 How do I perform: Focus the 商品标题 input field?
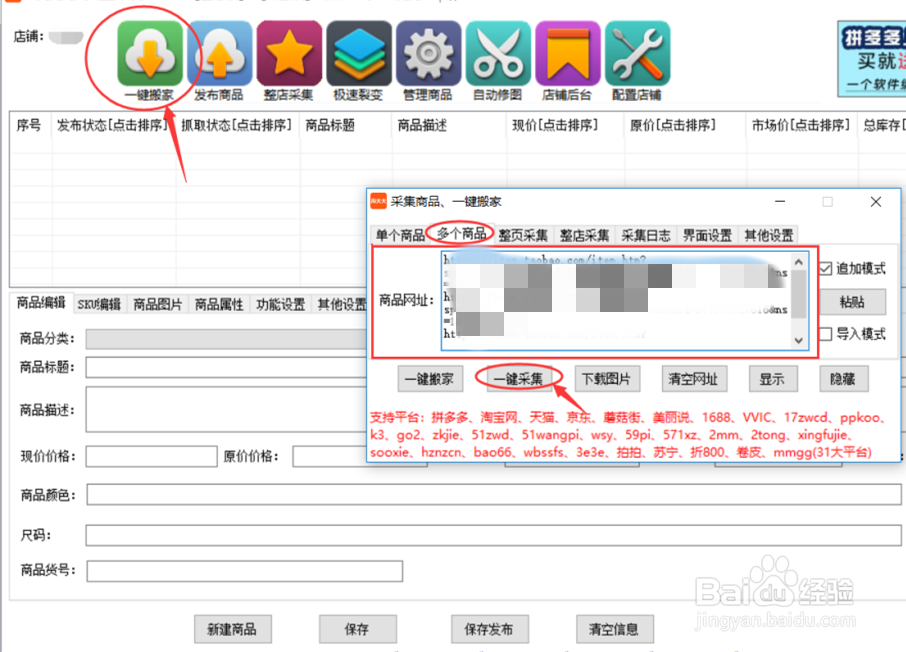226,367
